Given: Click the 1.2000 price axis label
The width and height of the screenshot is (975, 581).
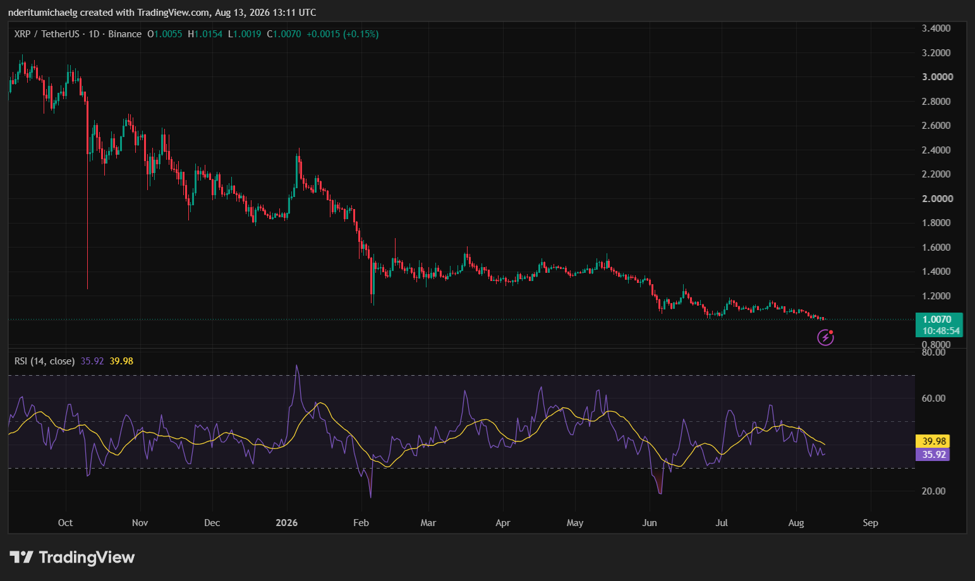Looking at the screenshot, I should click(x=936, y=296).
